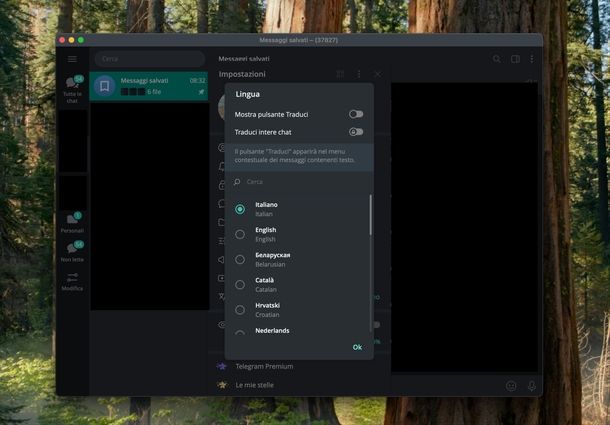
Task: Open the hamburger main menu
Action: coord(72,59)
